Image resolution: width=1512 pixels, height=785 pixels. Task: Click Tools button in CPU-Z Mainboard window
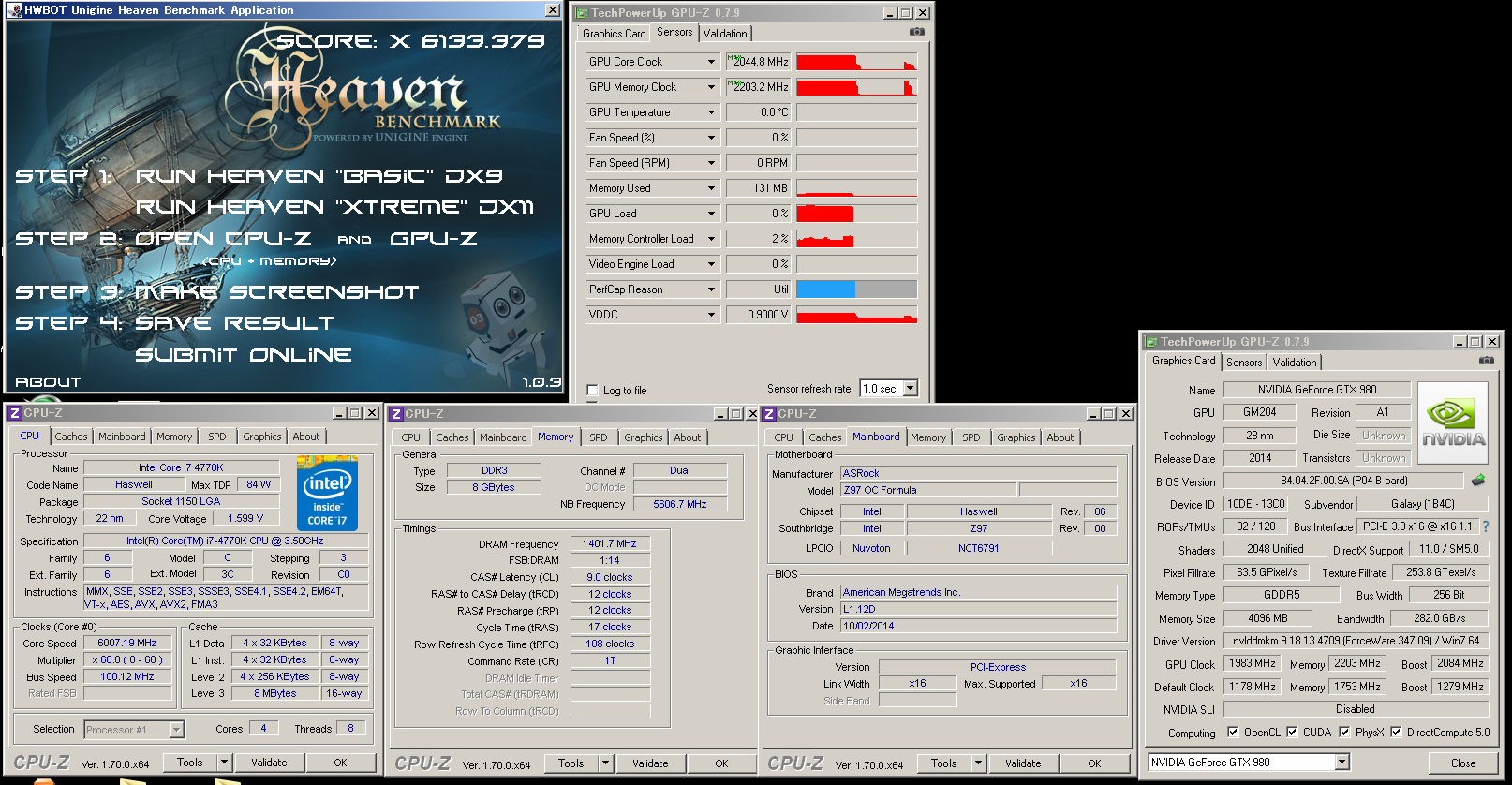(x=944, y=763)
